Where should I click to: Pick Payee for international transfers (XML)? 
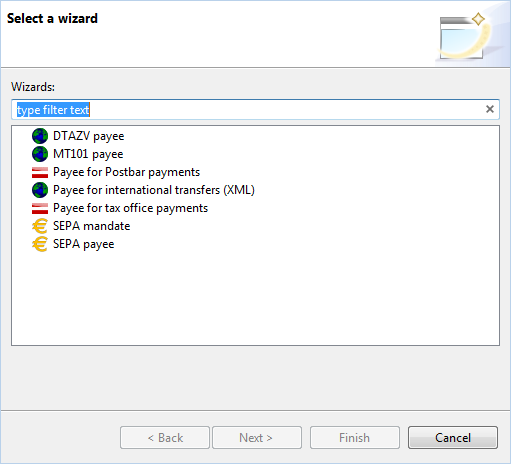pos(154,190)
